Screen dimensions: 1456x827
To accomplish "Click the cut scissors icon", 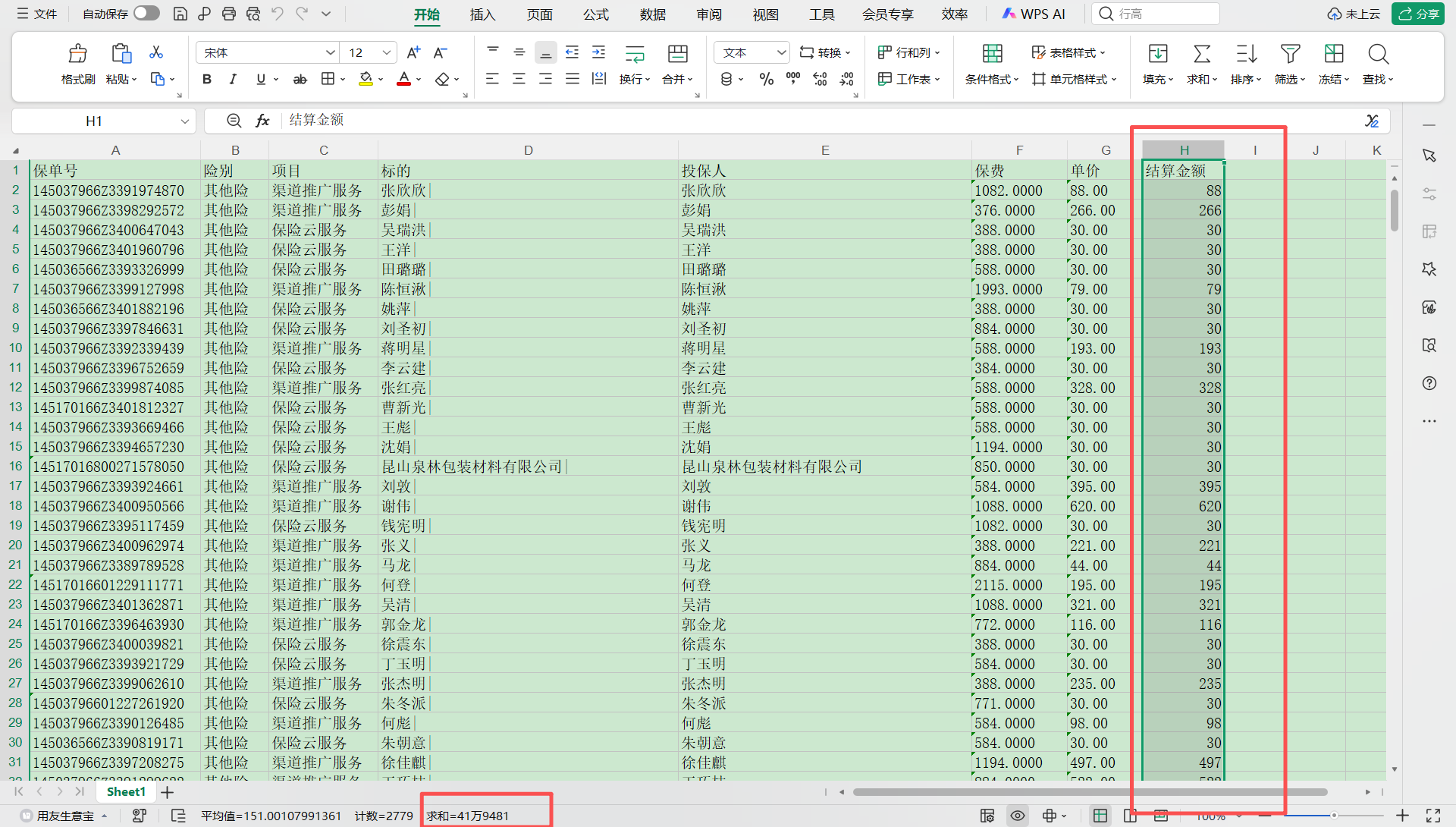I will click(x=156, y=52).
